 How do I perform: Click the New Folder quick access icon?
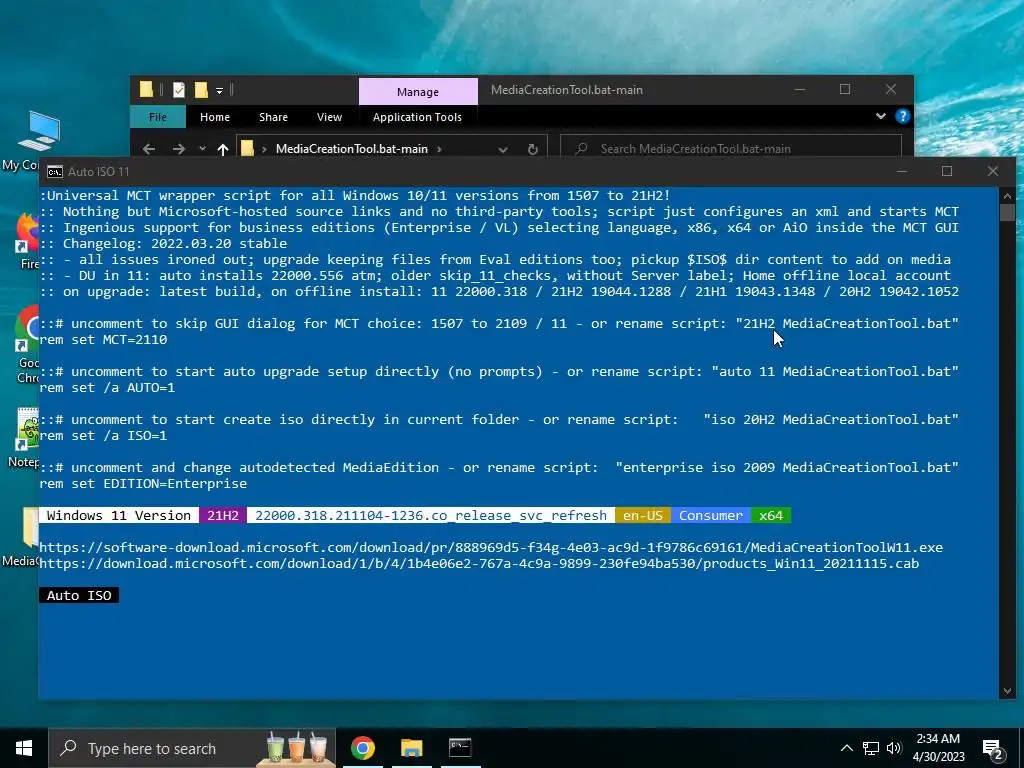[200, 90]
